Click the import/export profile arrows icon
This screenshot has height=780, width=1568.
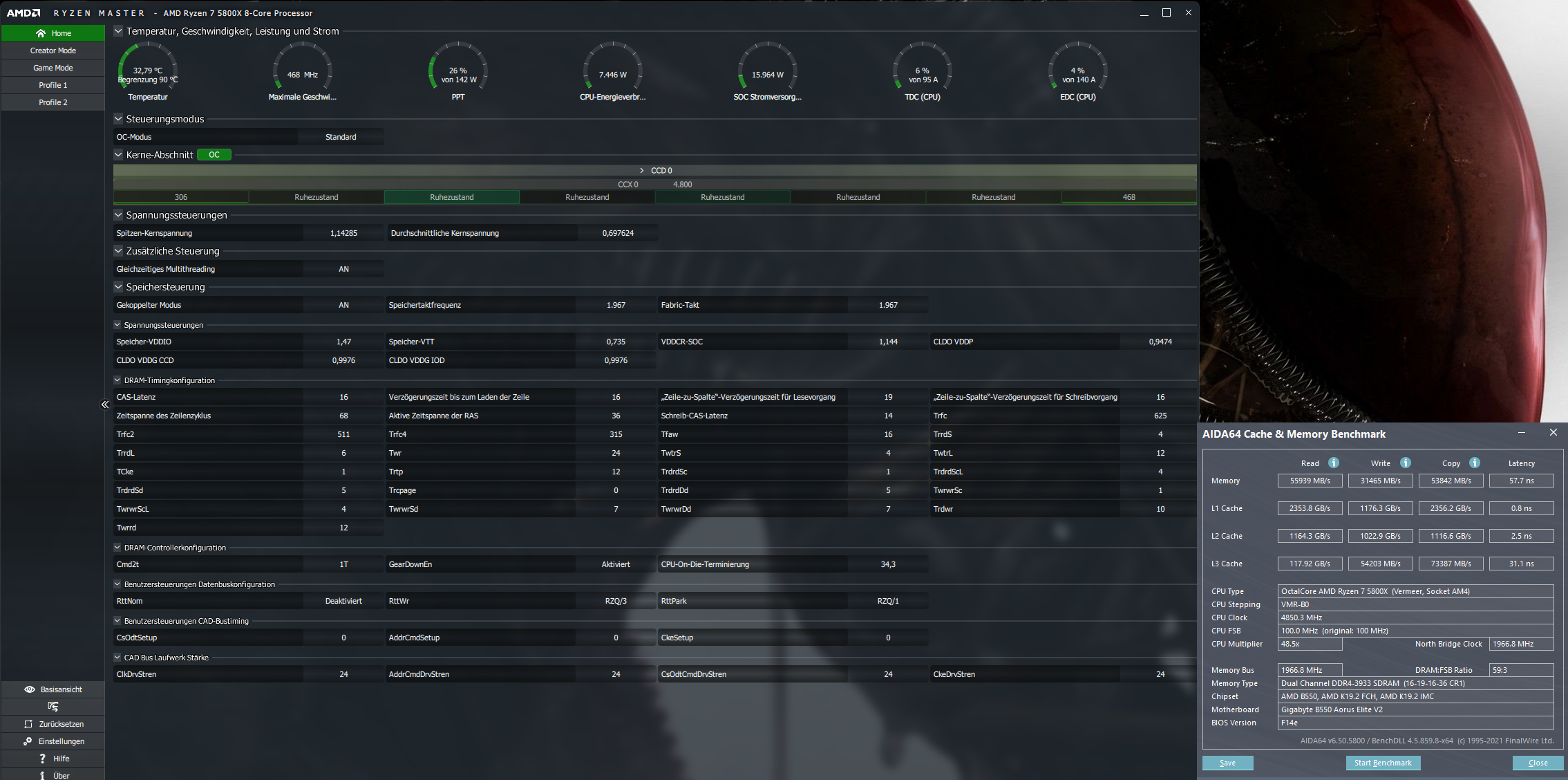click(x=53, y=707)
